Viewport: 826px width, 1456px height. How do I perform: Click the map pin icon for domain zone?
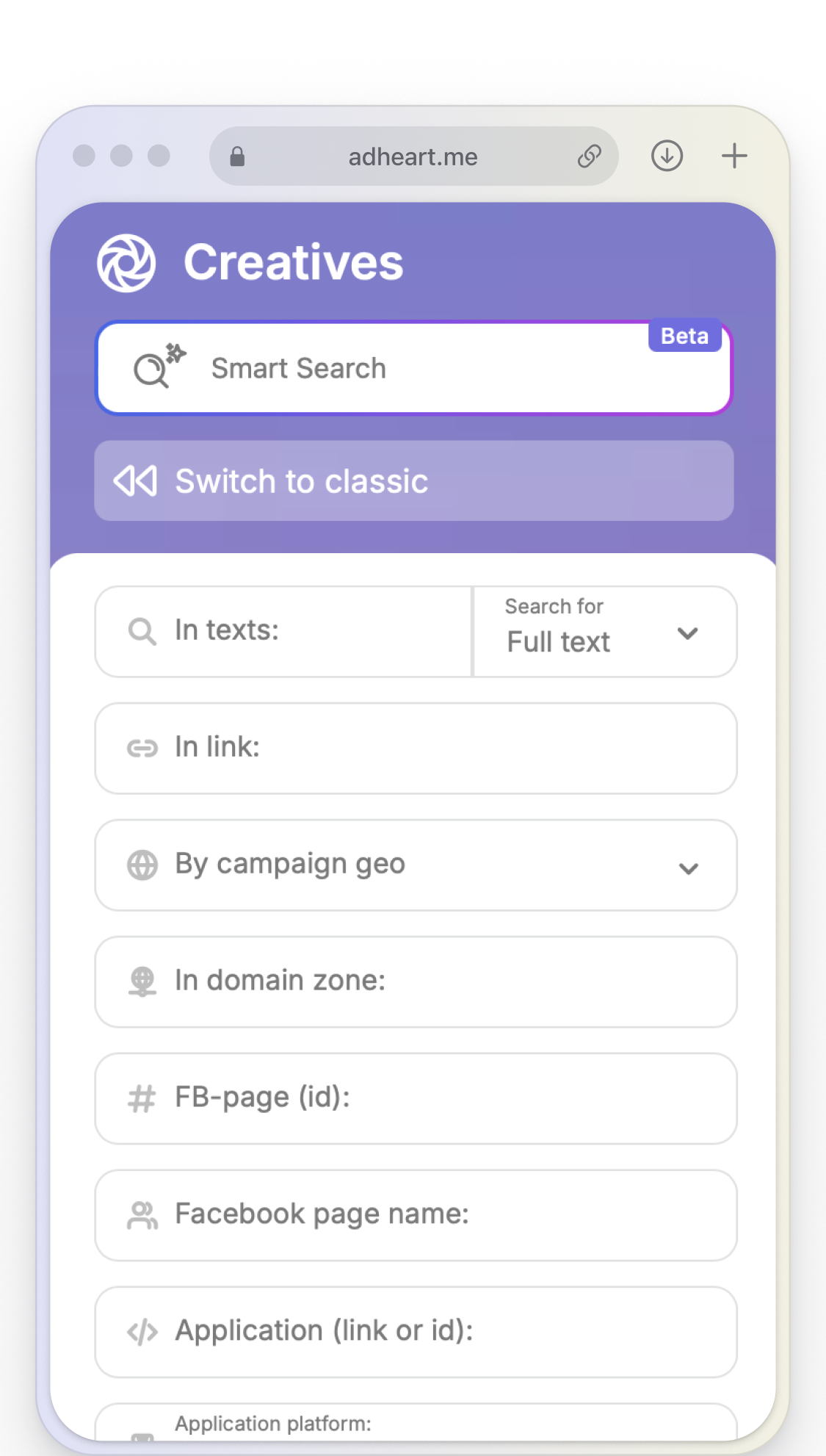[x=142, y=981]
